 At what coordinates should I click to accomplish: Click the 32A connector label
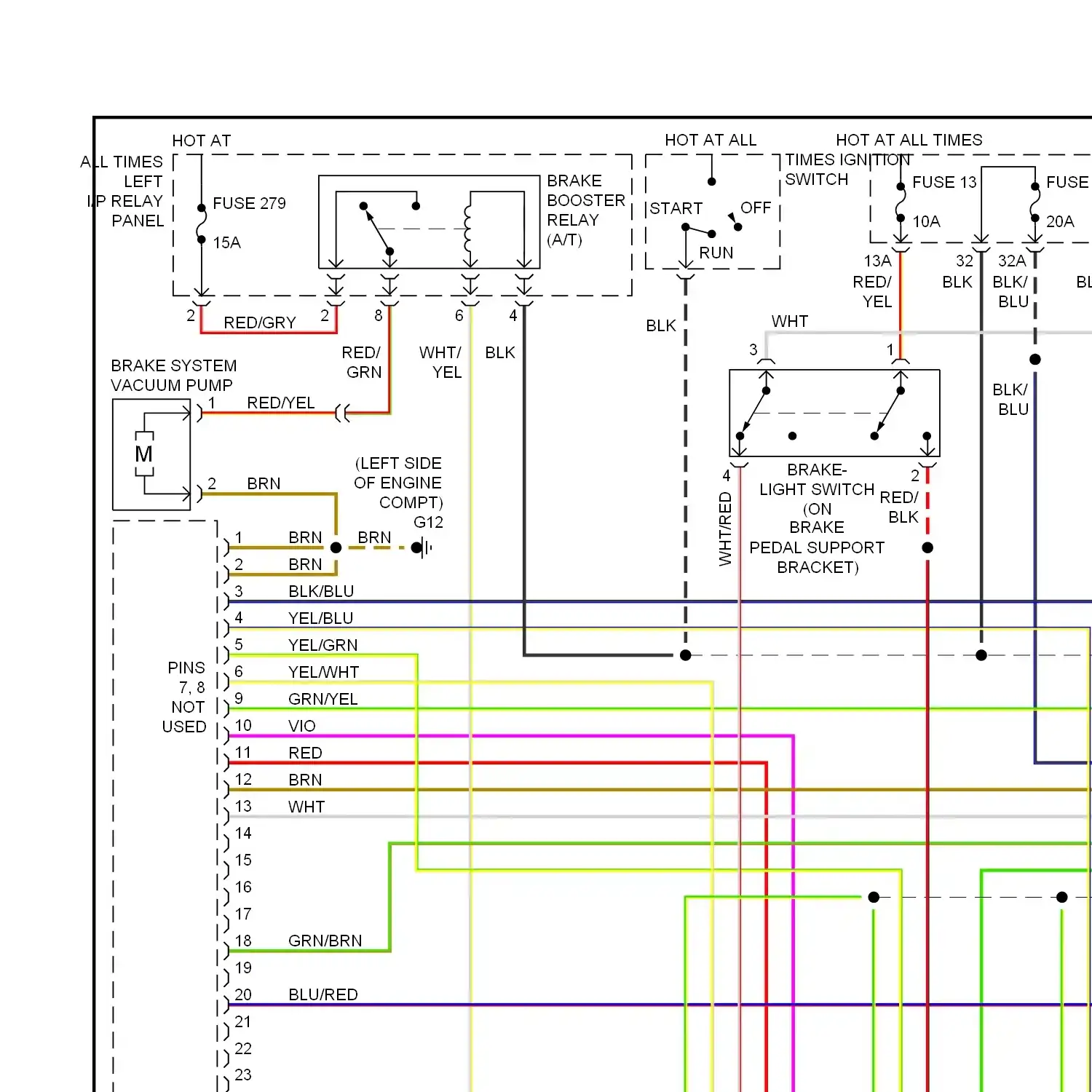tap(1012, 261)
